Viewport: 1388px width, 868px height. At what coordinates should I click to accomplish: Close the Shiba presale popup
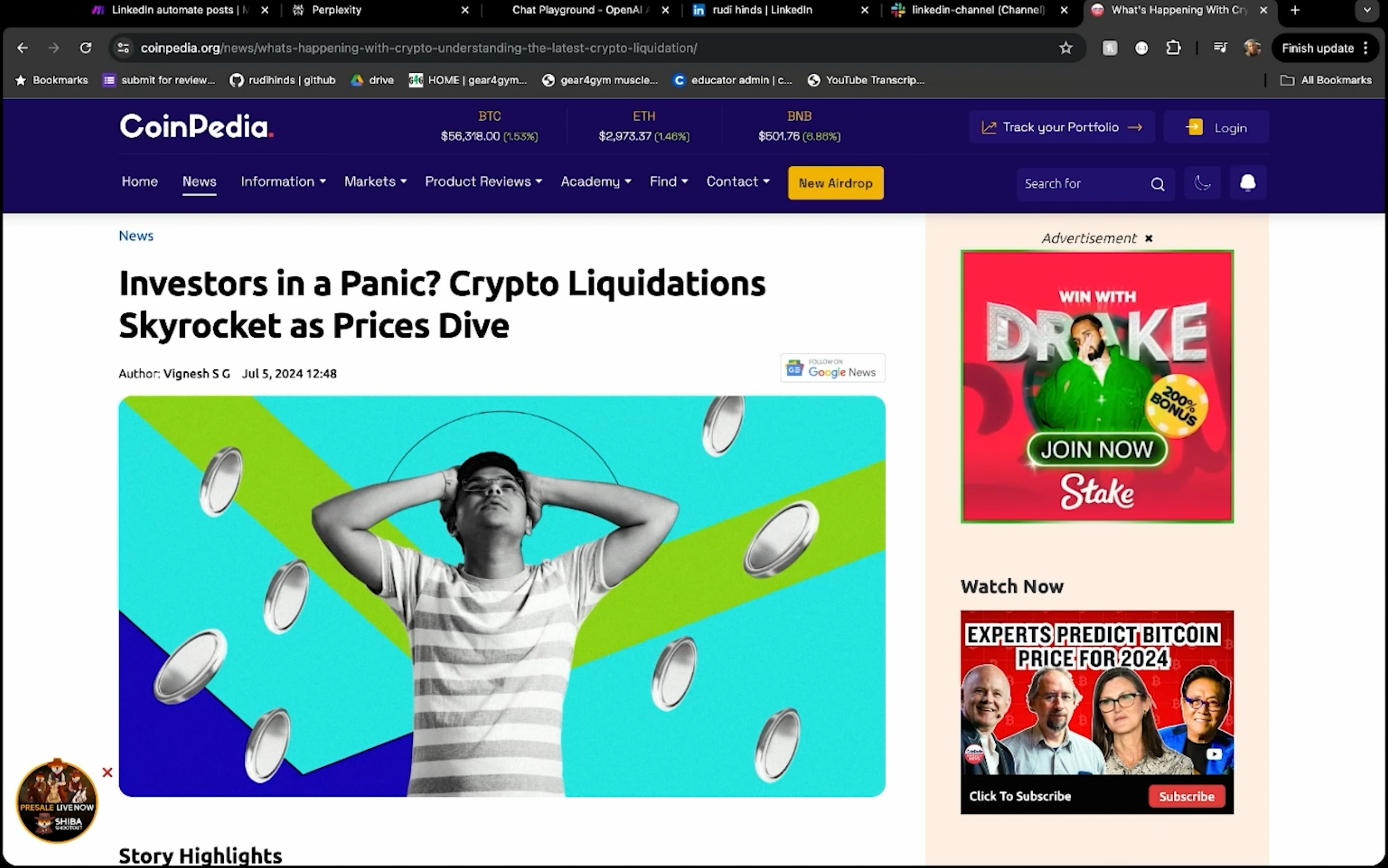[x=108, y=772]
